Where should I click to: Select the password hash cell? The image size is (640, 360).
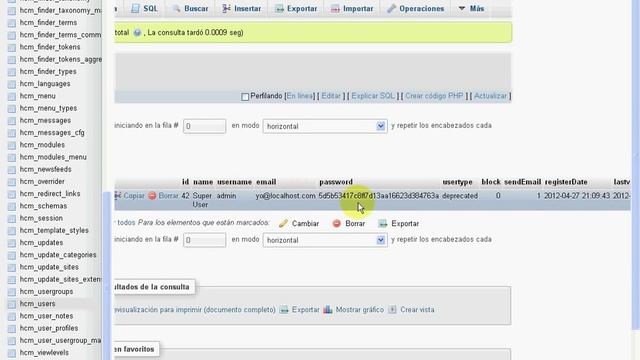[379, 196]
